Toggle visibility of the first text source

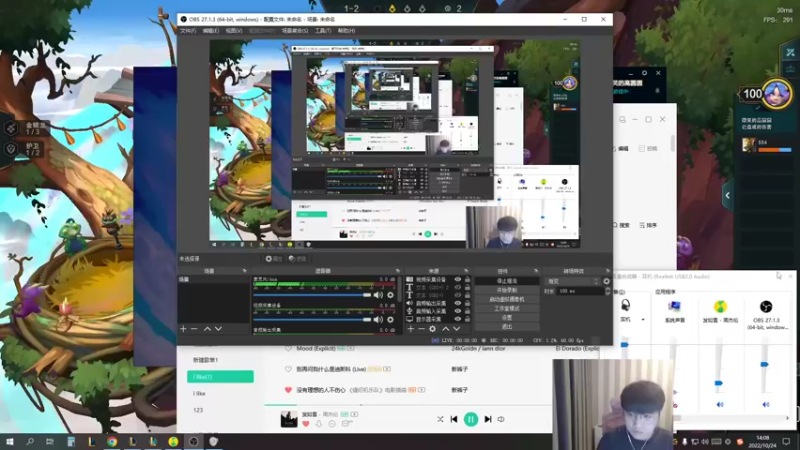(458, 287)
